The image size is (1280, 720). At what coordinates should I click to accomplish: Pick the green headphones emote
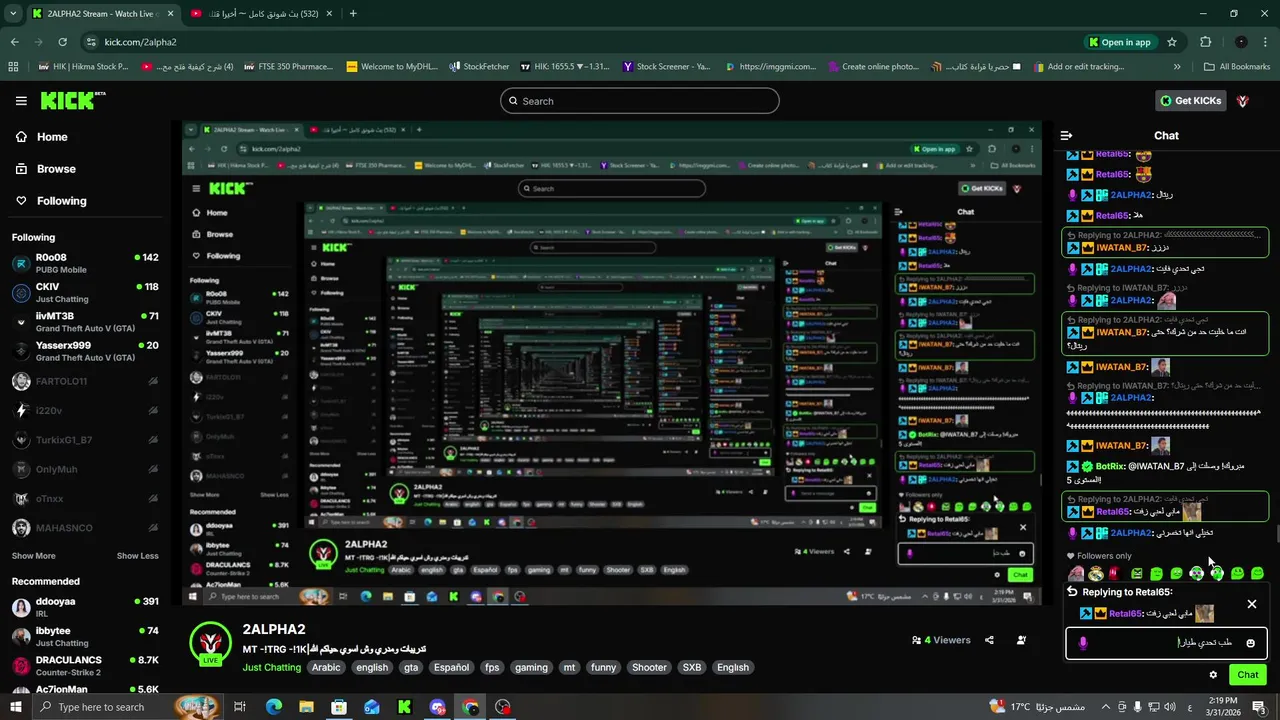click(x=1217, y=574)
